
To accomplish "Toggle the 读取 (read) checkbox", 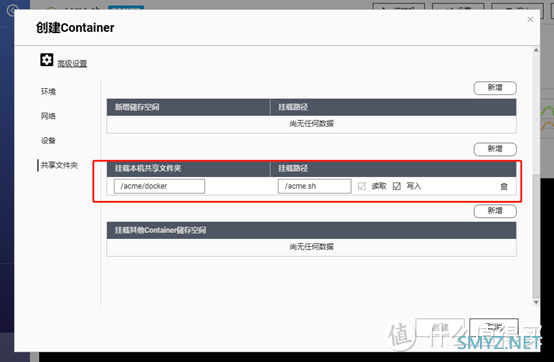I will 361,186.
